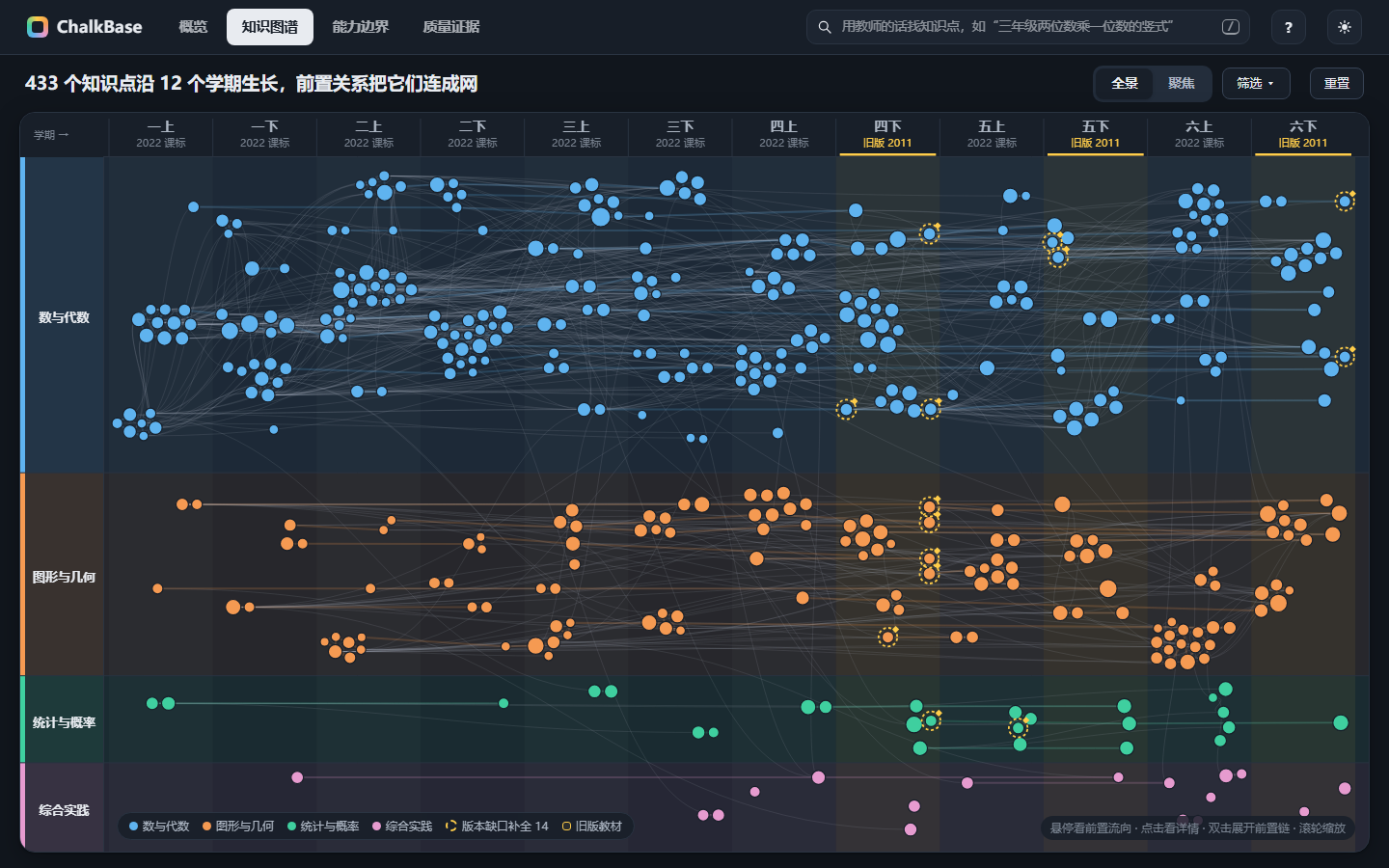The height and width of the screenshot is (868, 1389).
Task: Select the 四下 旧版 2011 column header
Action: [x=887, y=134]
